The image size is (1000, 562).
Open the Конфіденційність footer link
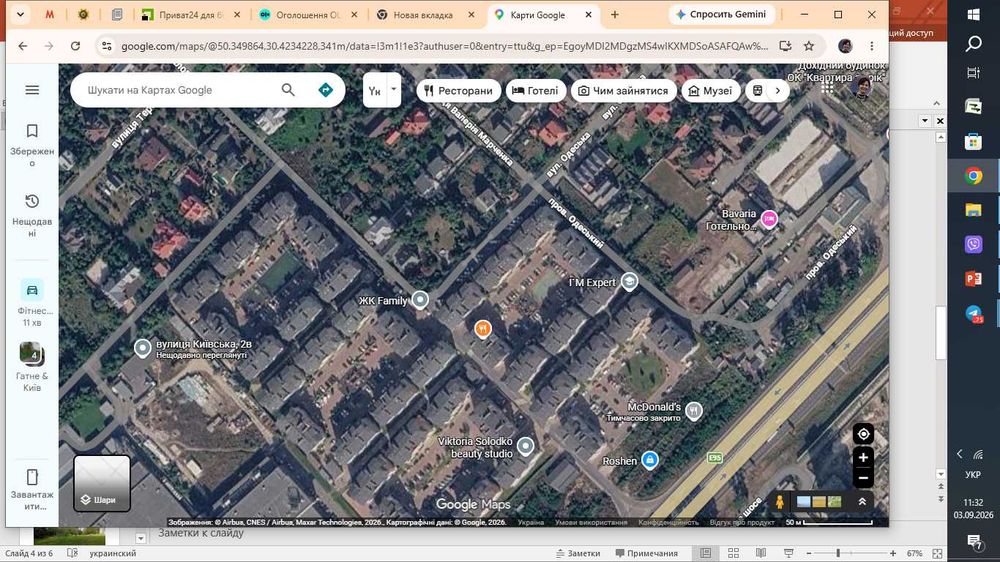[x=668, y=522]
